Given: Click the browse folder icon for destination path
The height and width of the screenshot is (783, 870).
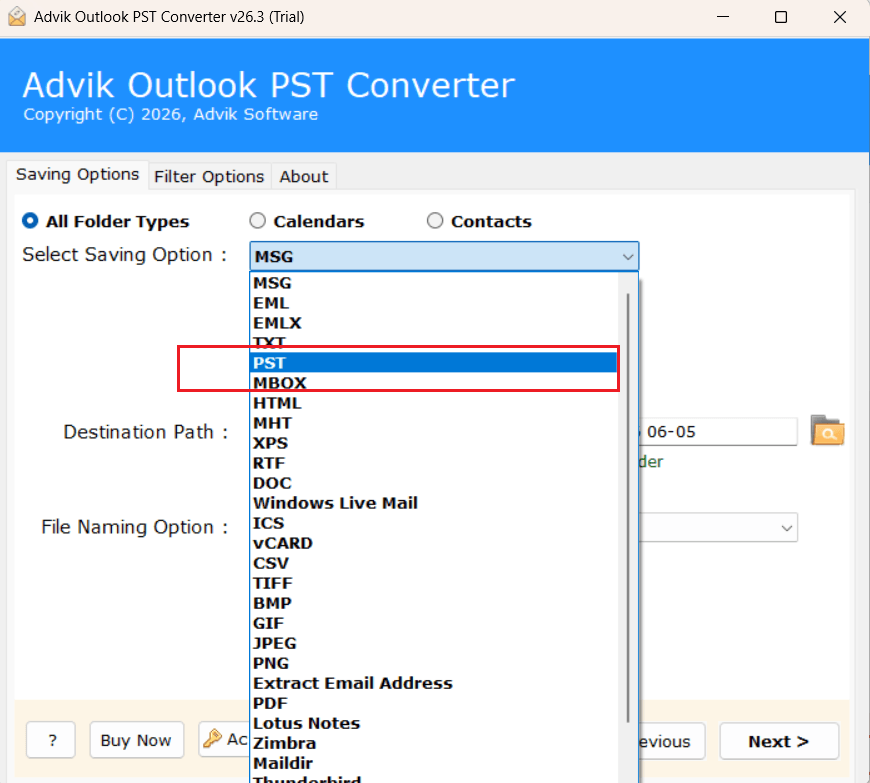Looking at the screenshot, I should click(827, 431).
